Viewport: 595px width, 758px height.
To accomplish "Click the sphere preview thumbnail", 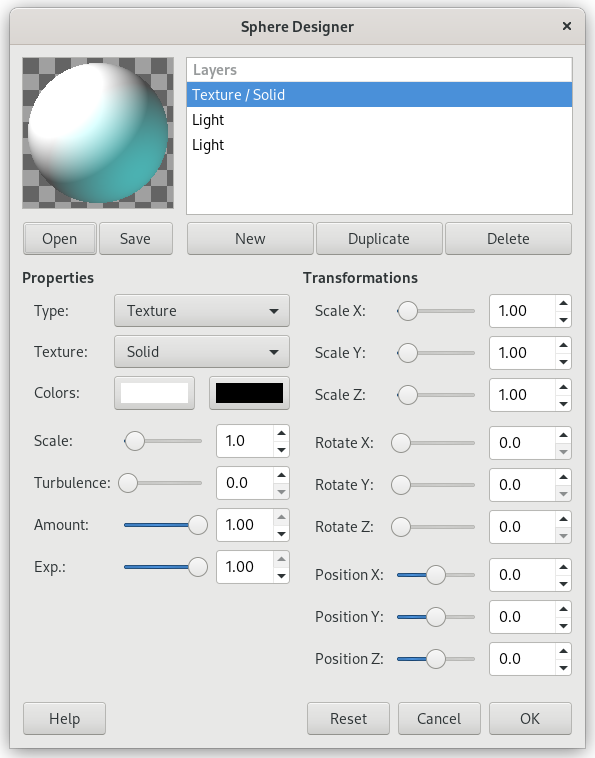I will tap(98, 133).
